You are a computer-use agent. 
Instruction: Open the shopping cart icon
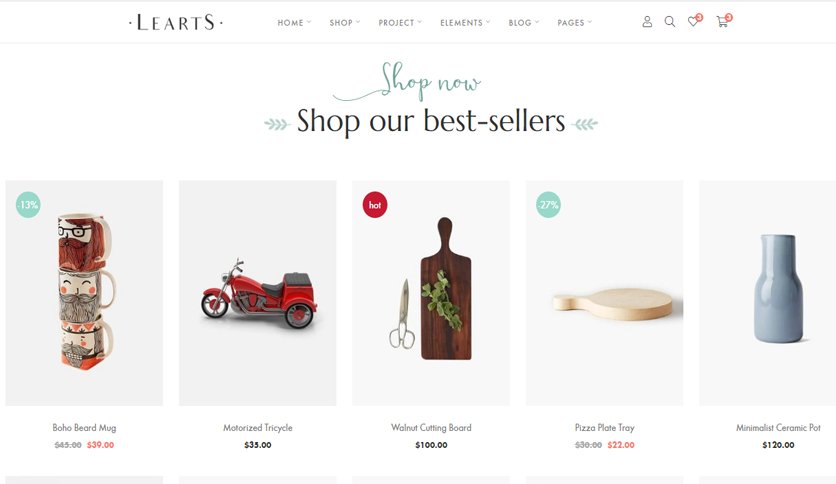point(722,22)
